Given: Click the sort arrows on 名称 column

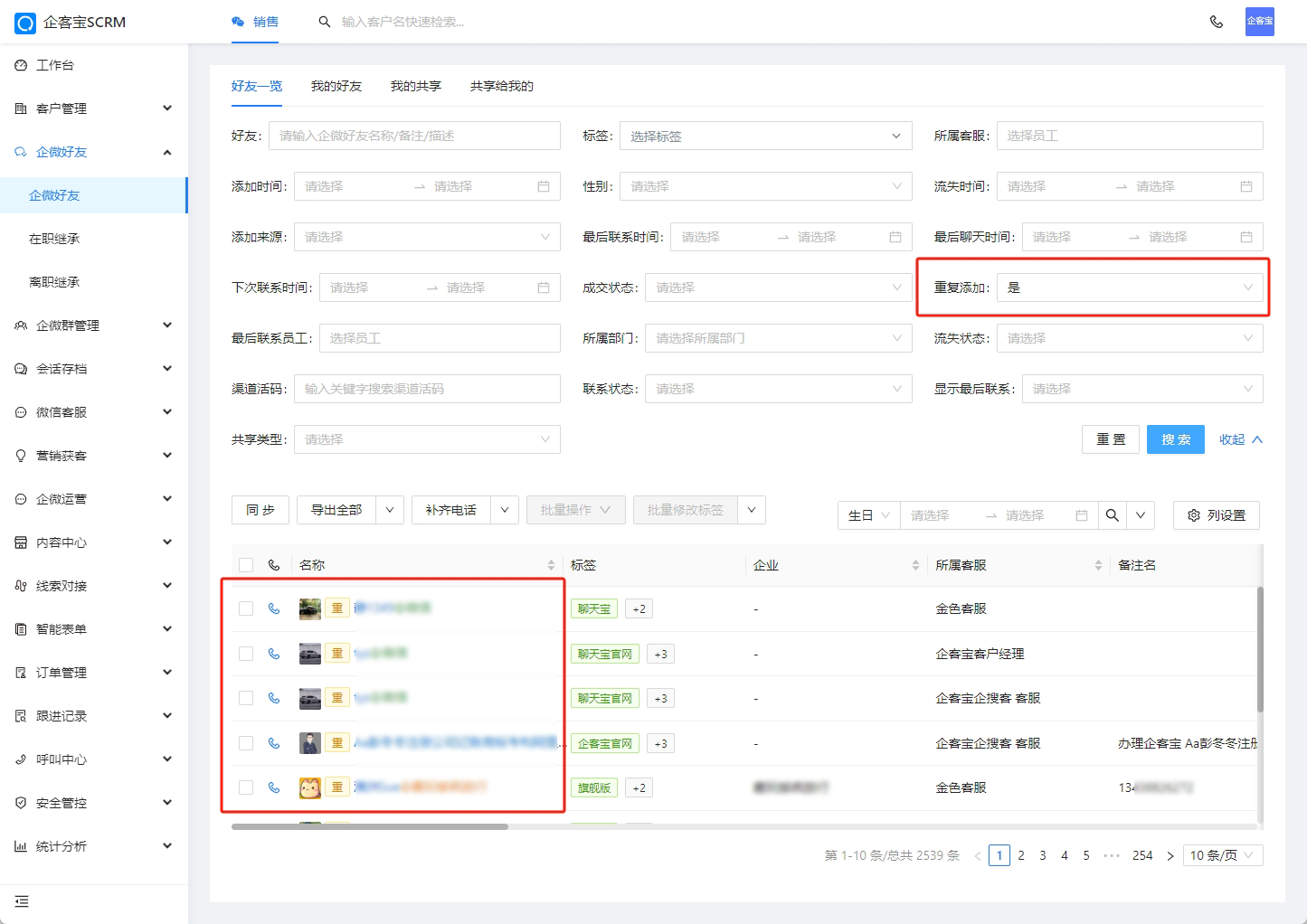Looking at the screenshot, I should pos(551,565).
